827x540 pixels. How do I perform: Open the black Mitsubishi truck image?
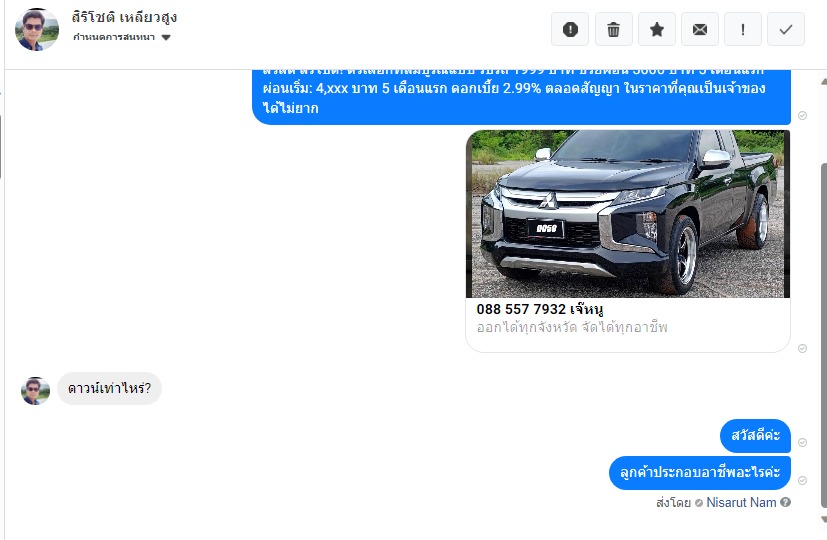pyautogui.click(x=628, y=214)
